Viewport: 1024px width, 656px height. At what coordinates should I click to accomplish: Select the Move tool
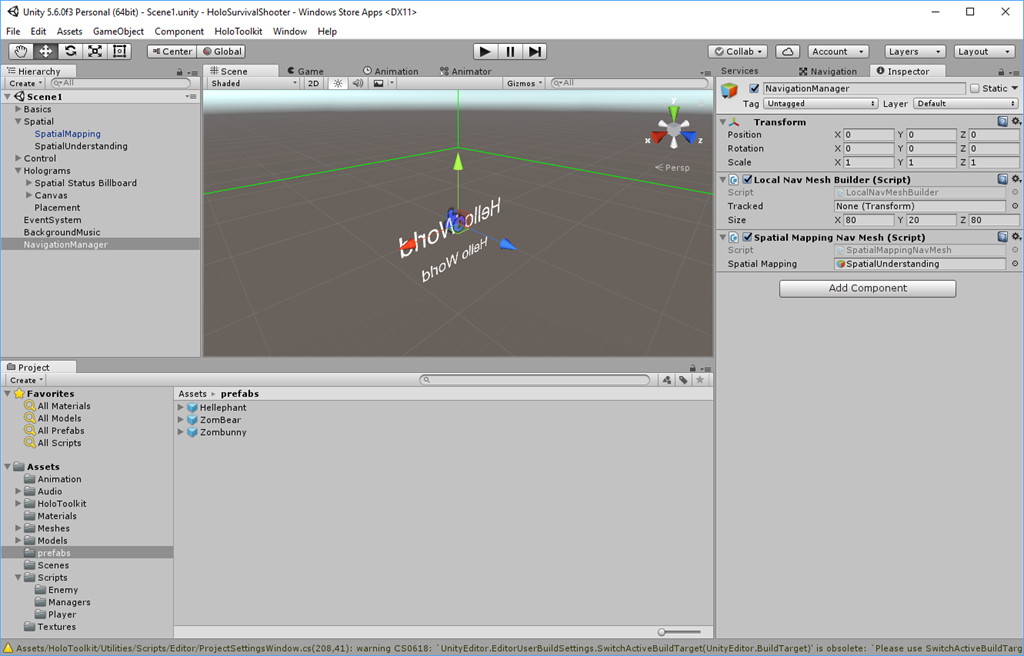tap(46, 52)
